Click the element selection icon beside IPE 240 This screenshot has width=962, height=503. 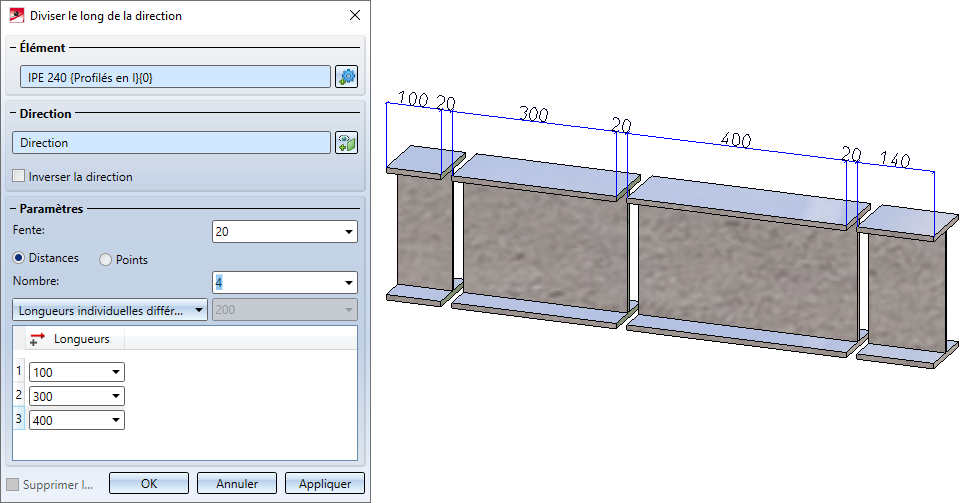click(346, 77)
